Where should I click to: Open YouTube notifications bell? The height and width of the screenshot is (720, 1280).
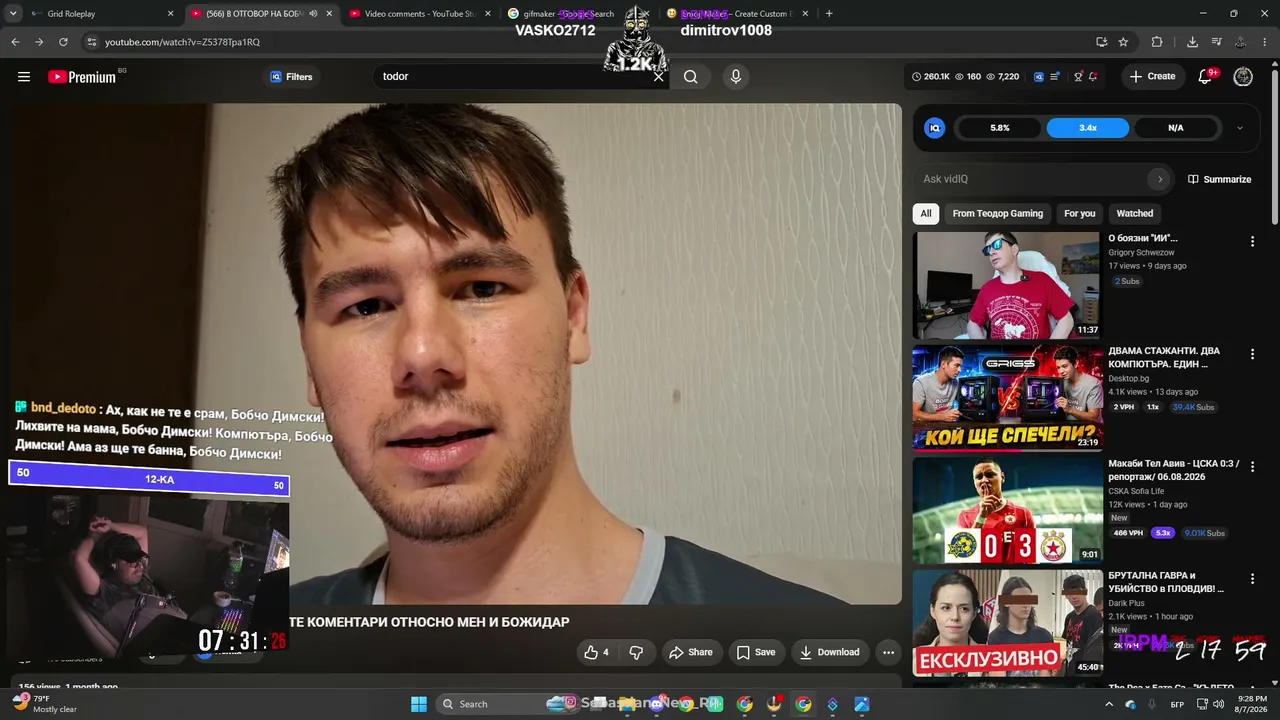pos(1205,77)
